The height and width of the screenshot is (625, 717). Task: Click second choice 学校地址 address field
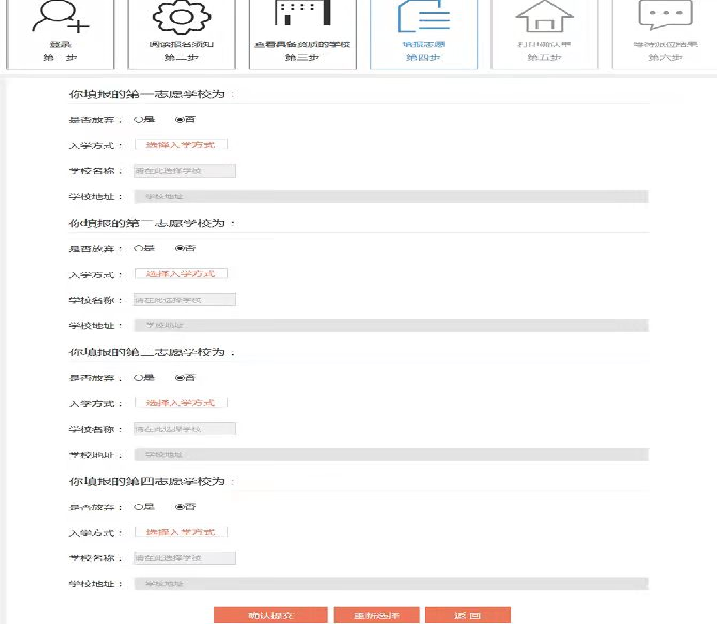click(x=391, y=326)
